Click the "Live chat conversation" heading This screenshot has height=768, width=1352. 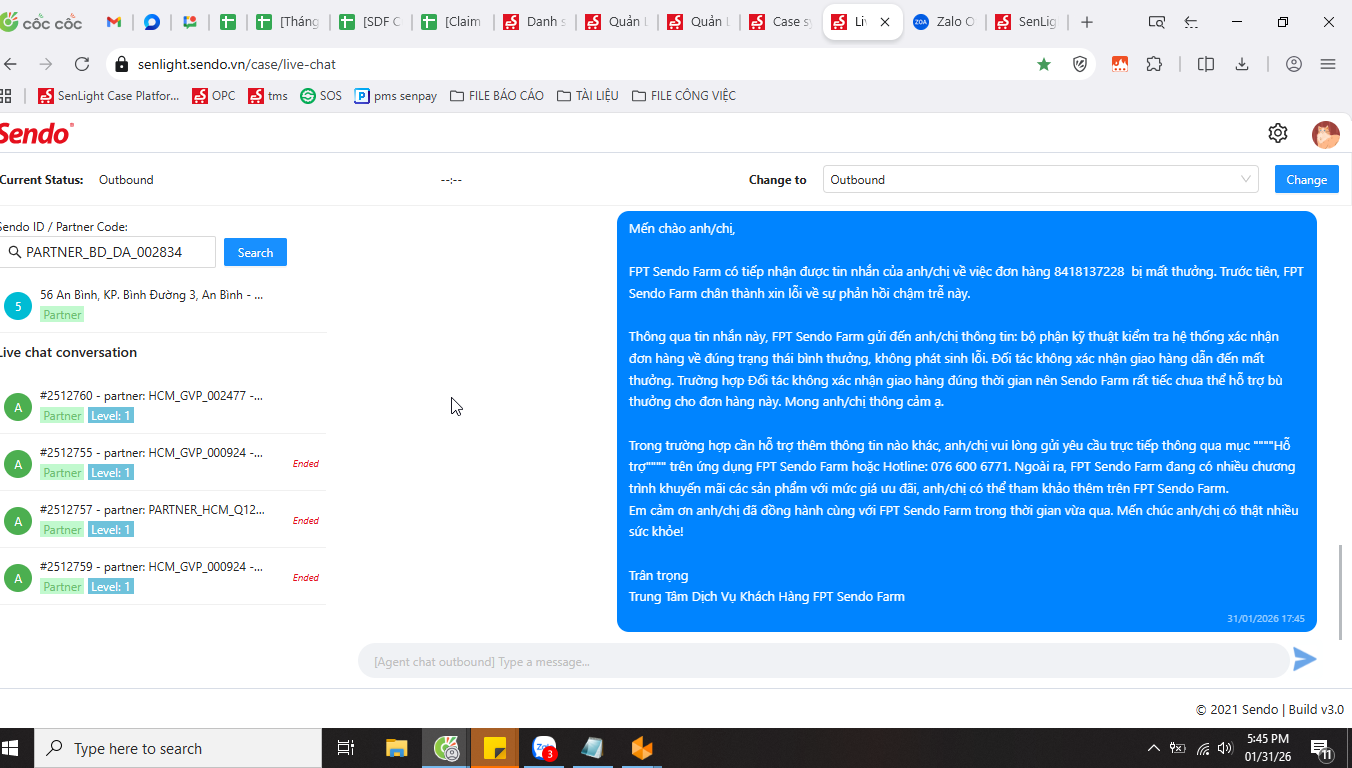pos(68,352)
